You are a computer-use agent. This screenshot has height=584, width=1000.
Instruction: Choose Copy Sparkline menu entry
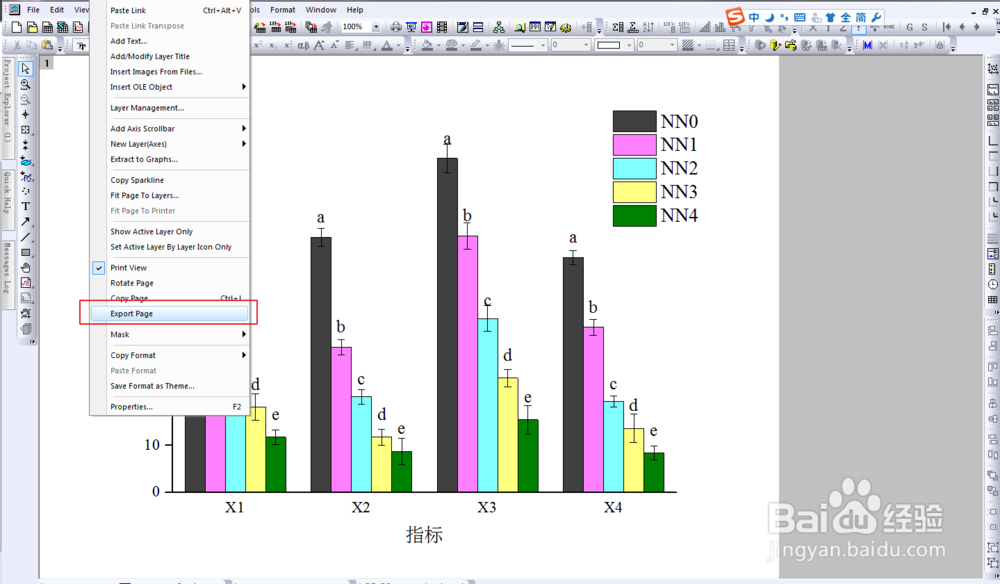[170, 180]
